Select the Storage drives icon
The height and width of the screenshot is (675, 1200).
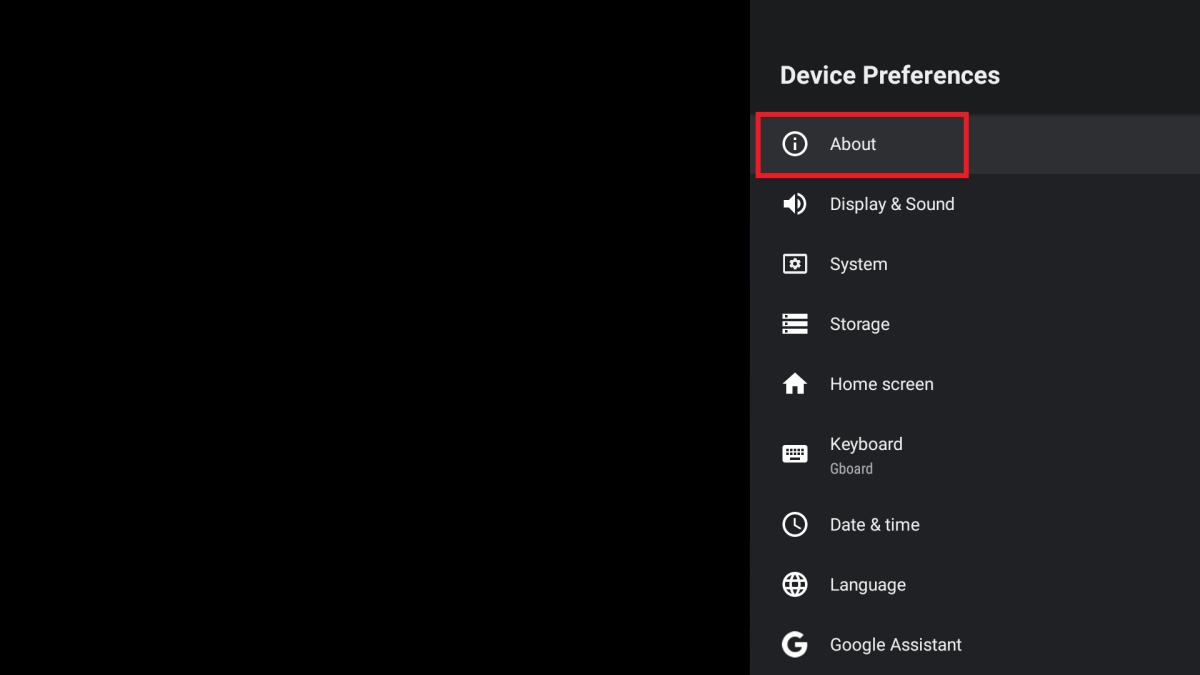tap(794, 324)
